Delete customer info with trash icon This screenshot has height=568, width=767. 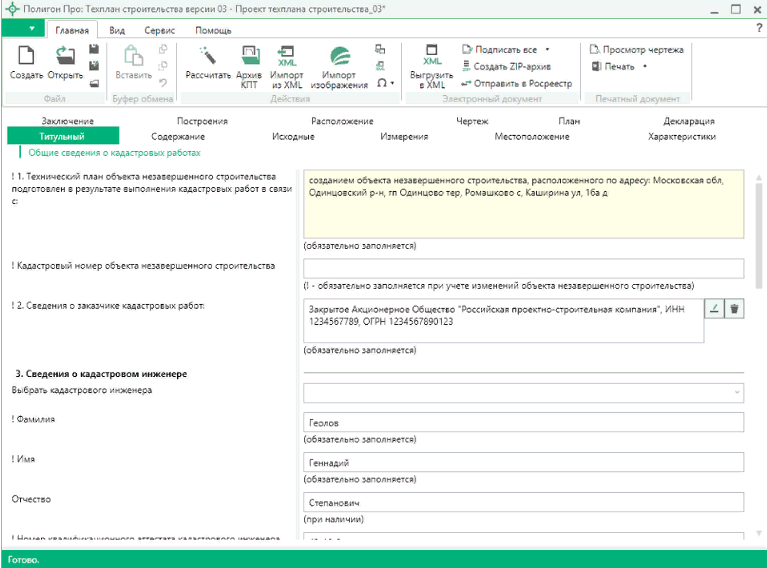click(x=735, y=309)
